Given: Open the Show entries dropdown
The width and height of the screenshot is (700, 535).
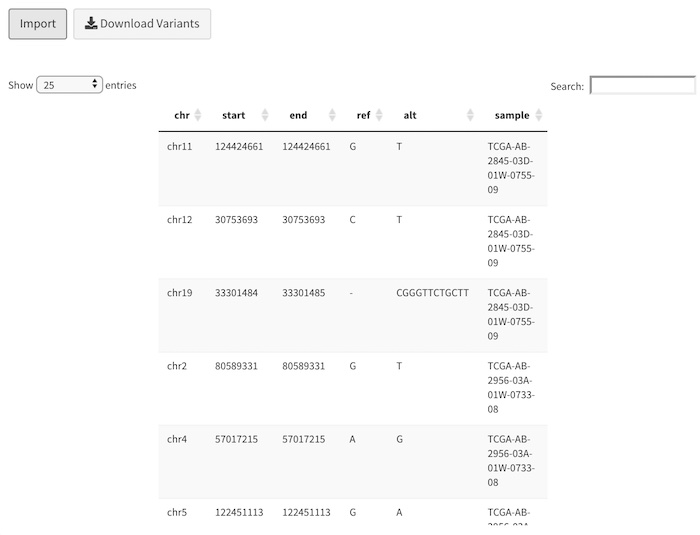Looking at the screenshot, I should (69, 85).
